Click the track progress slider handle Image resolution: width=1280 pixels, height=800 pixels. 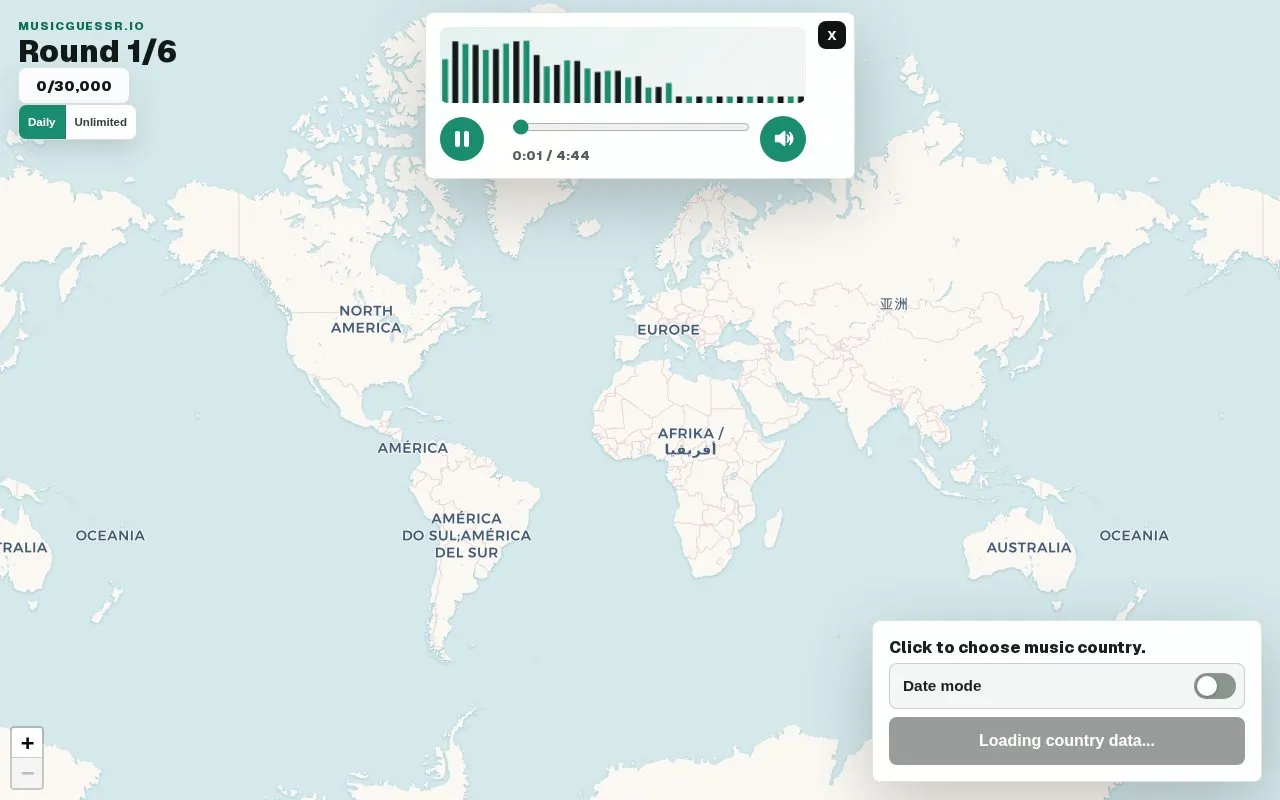[x=520, y=127]
